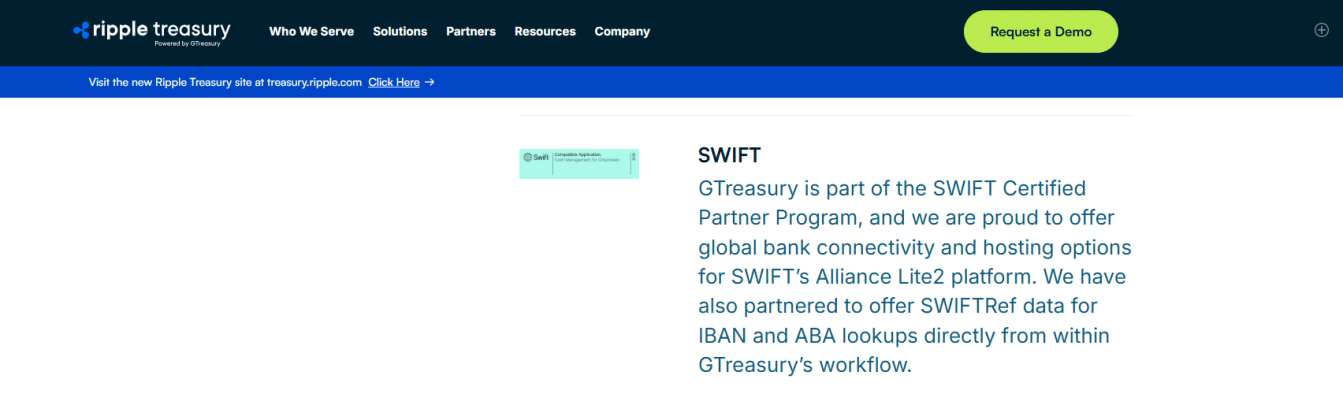The height and width of the screenshot is (420, 1343).
Task: Open the Solutions menu
Action: [x=400, y=31]
